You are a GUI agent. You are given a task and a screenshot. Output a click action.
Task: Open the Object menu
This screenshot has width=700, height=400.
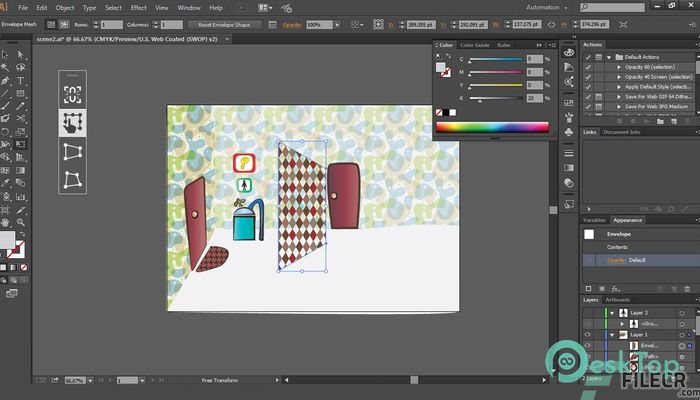65,8
